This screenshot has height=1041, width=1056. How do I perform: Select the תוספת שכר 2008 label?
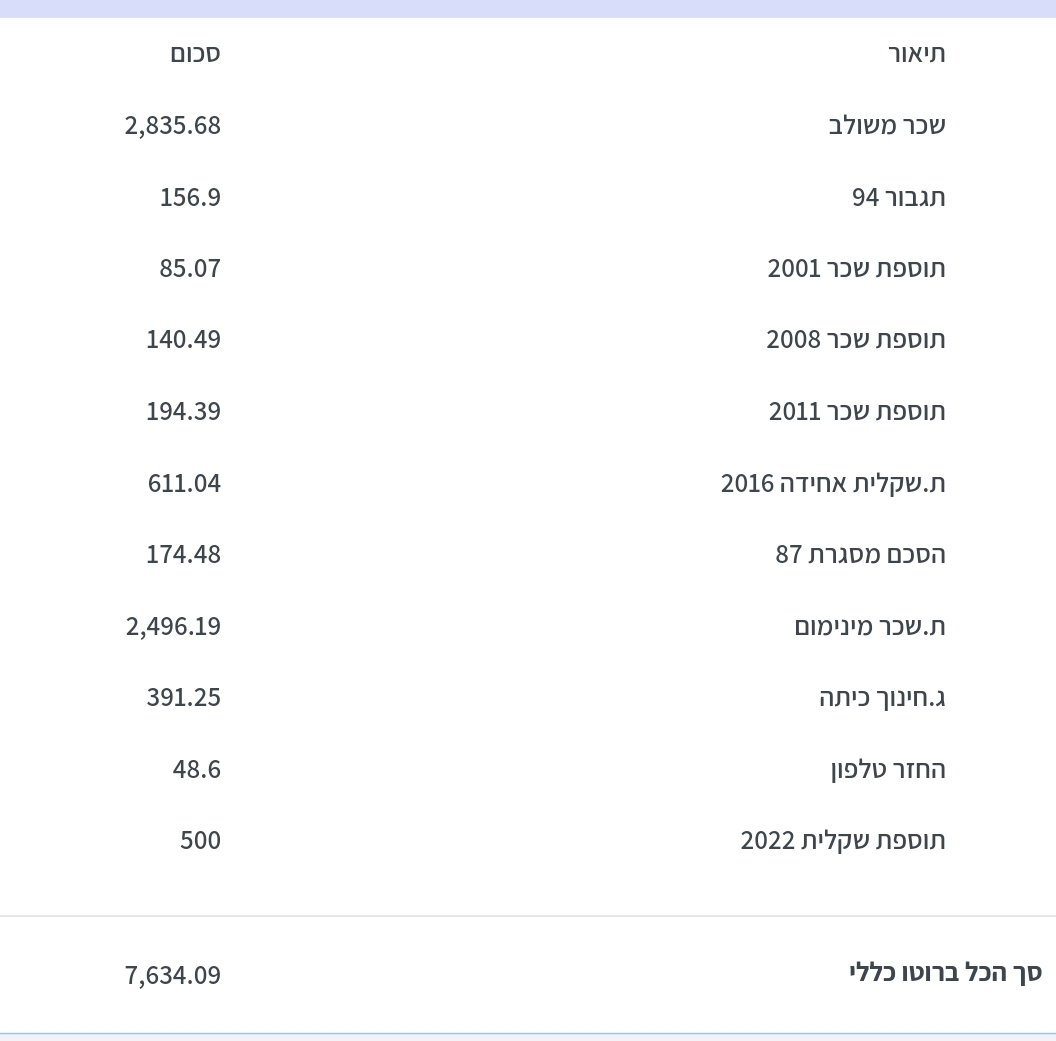click(x=855, y=339)
